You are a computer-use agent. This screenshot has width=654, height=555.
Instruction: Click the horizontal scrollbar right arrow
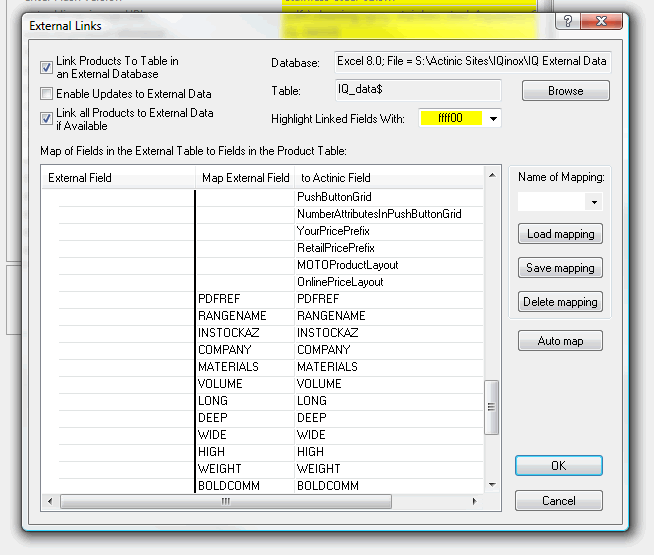click(475, 501)
